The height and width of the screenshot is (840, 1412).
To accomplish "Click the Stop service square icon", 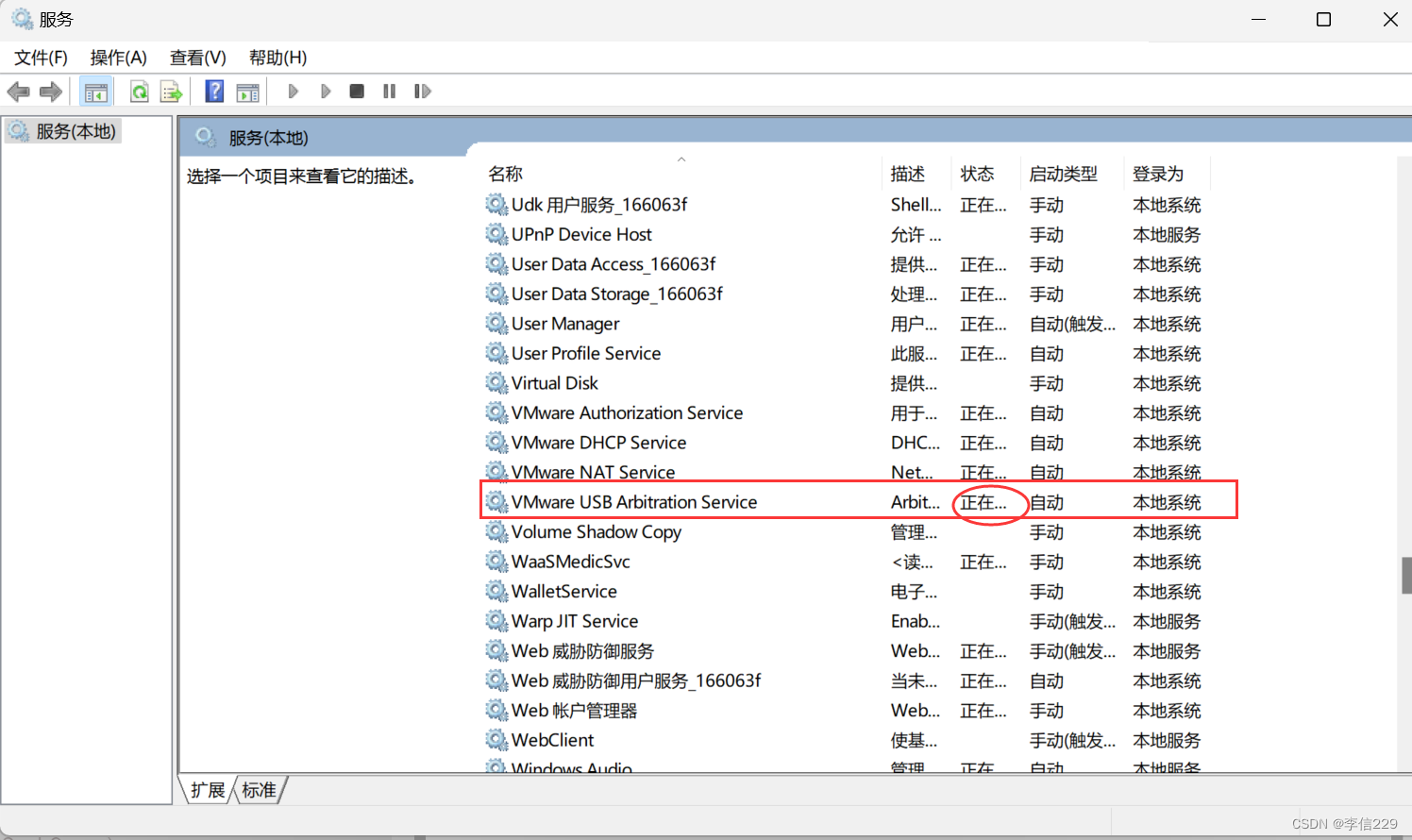I will point(357,92).
